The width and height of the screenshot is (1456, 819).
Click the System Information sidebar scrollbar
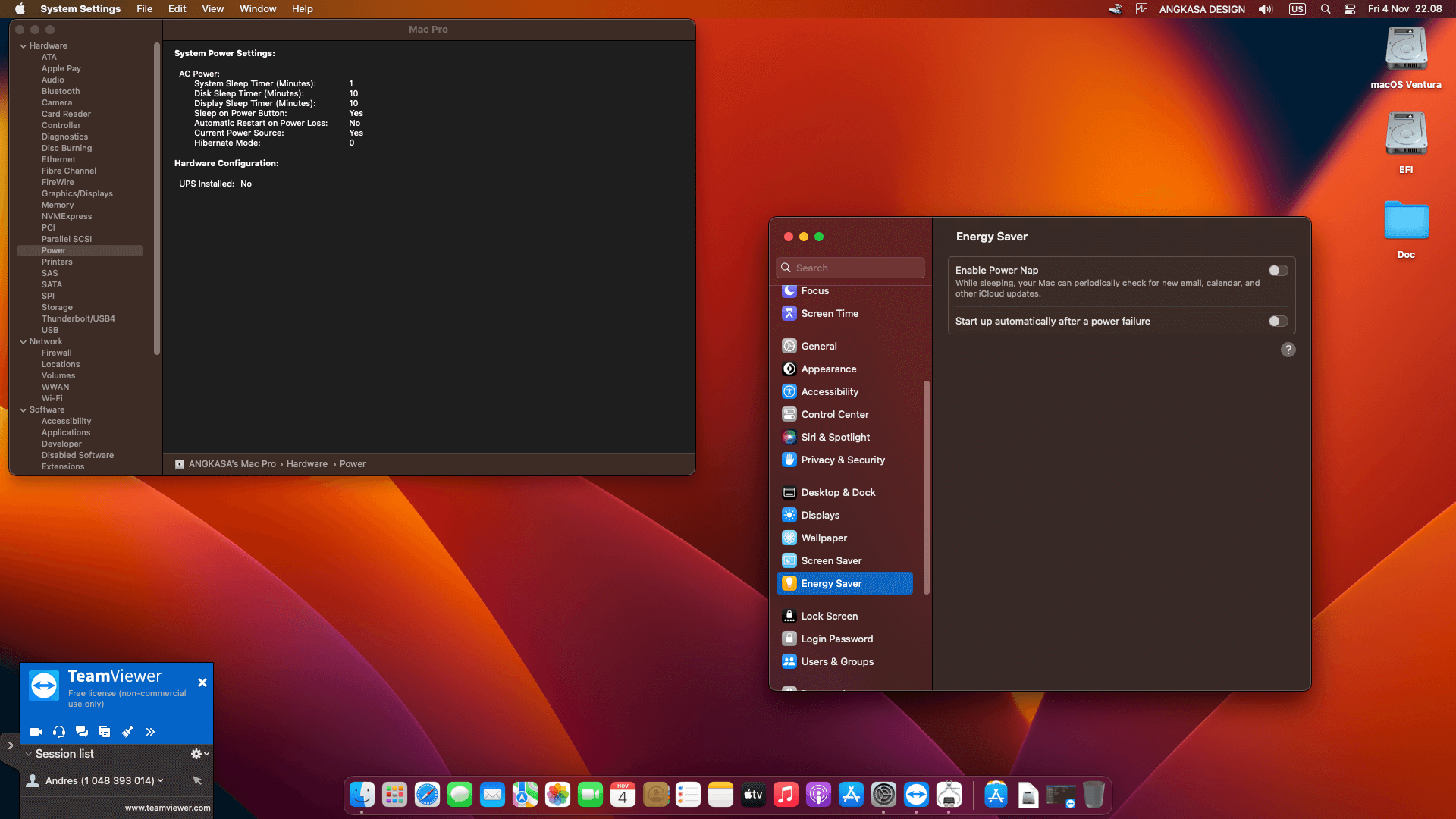point(157,199)
